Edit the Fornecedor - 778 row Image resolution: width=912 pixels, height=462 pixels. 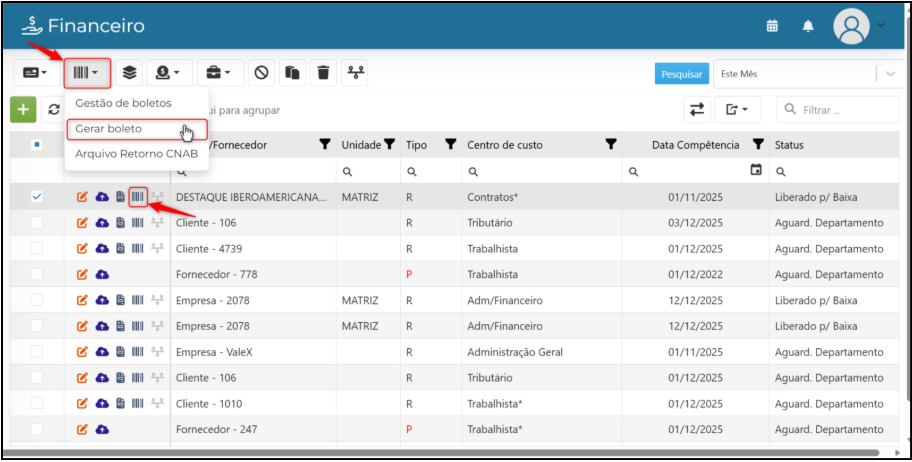pos(82,275)
